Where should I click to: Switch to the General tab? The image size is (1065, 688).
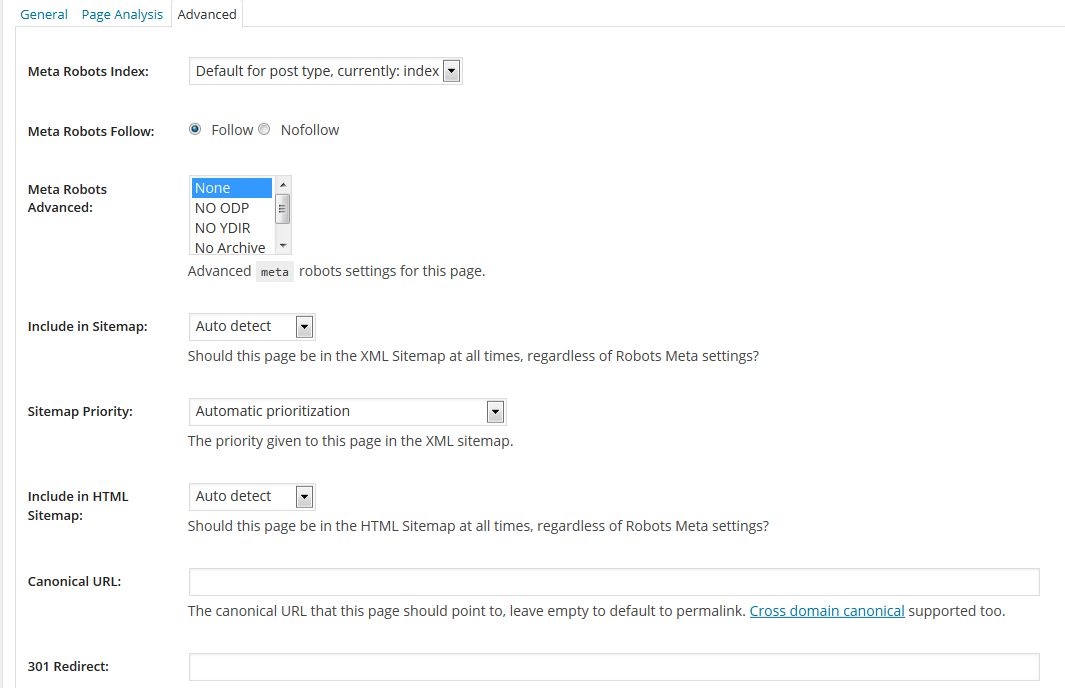43,14
